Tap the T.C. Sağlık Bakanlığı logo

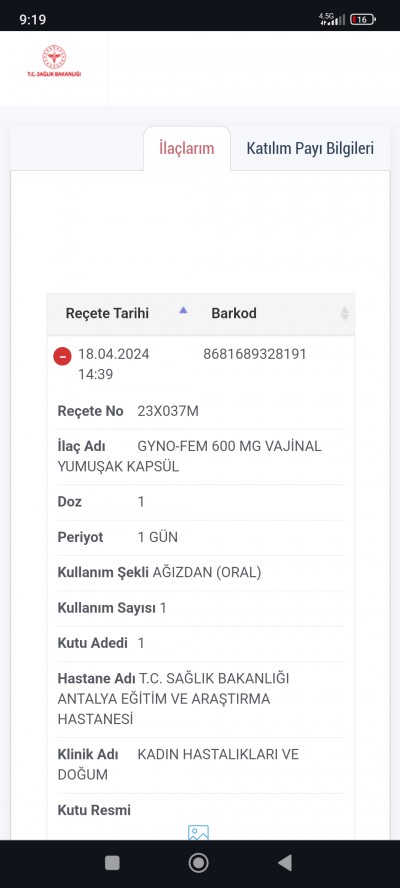(54, 61)
